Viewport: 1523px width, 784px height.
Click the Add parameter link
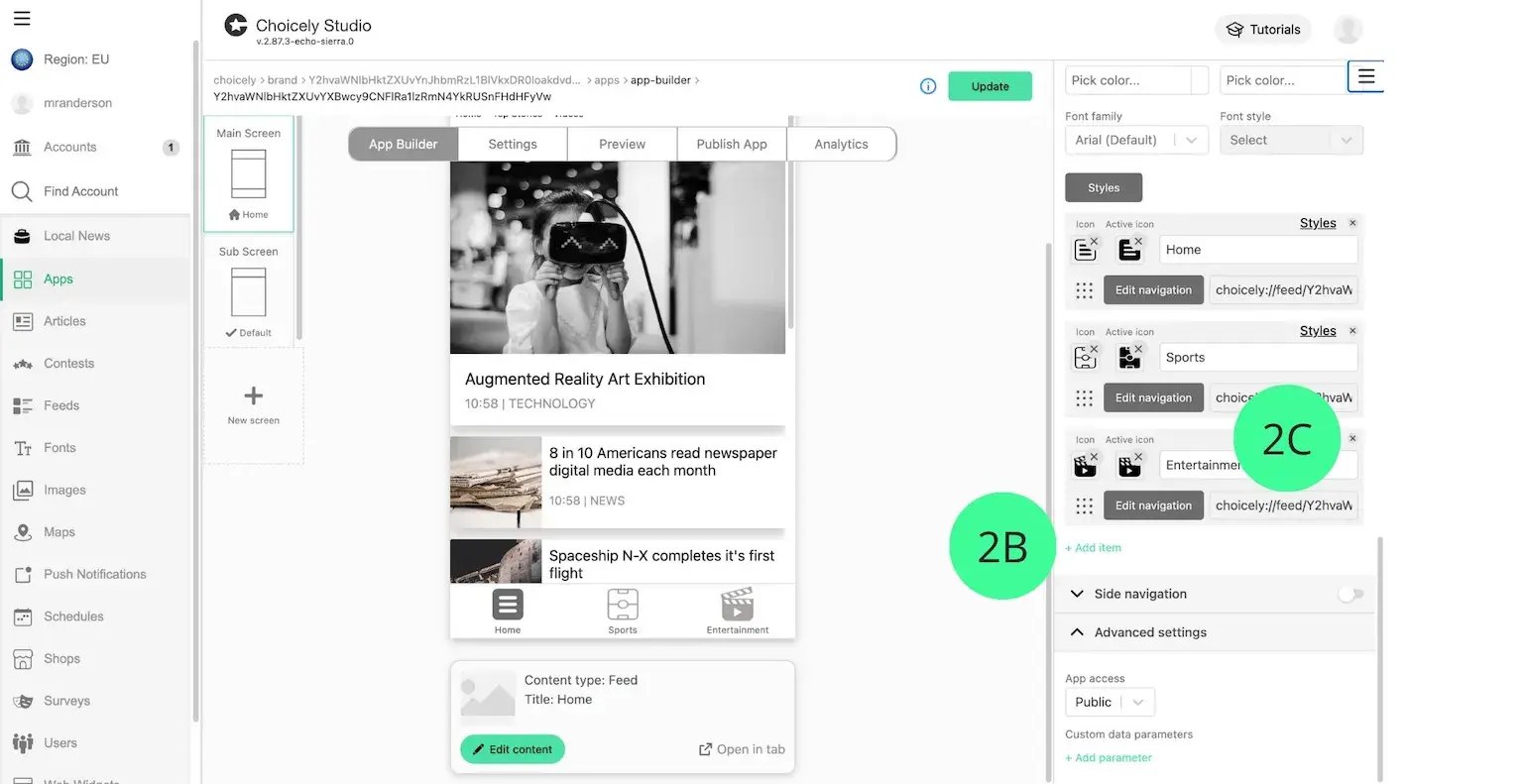(x=1109, y=758)
